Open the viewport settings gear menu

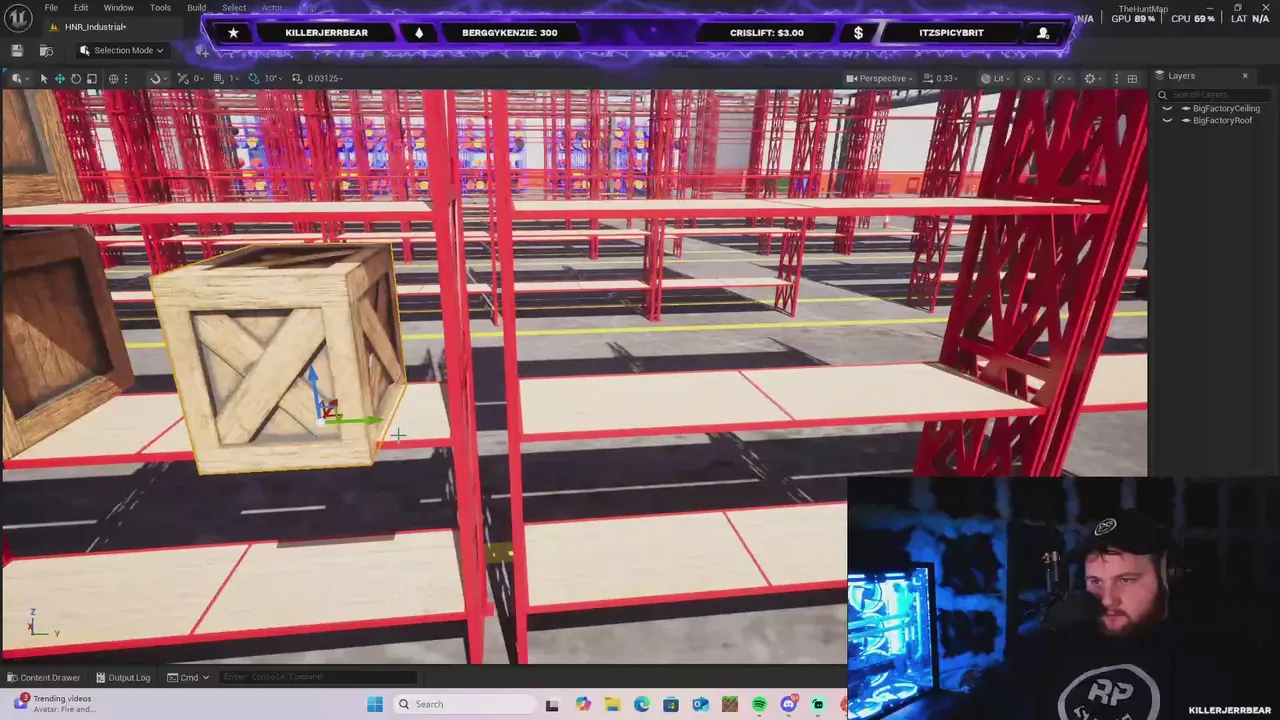click(1093, 78)
